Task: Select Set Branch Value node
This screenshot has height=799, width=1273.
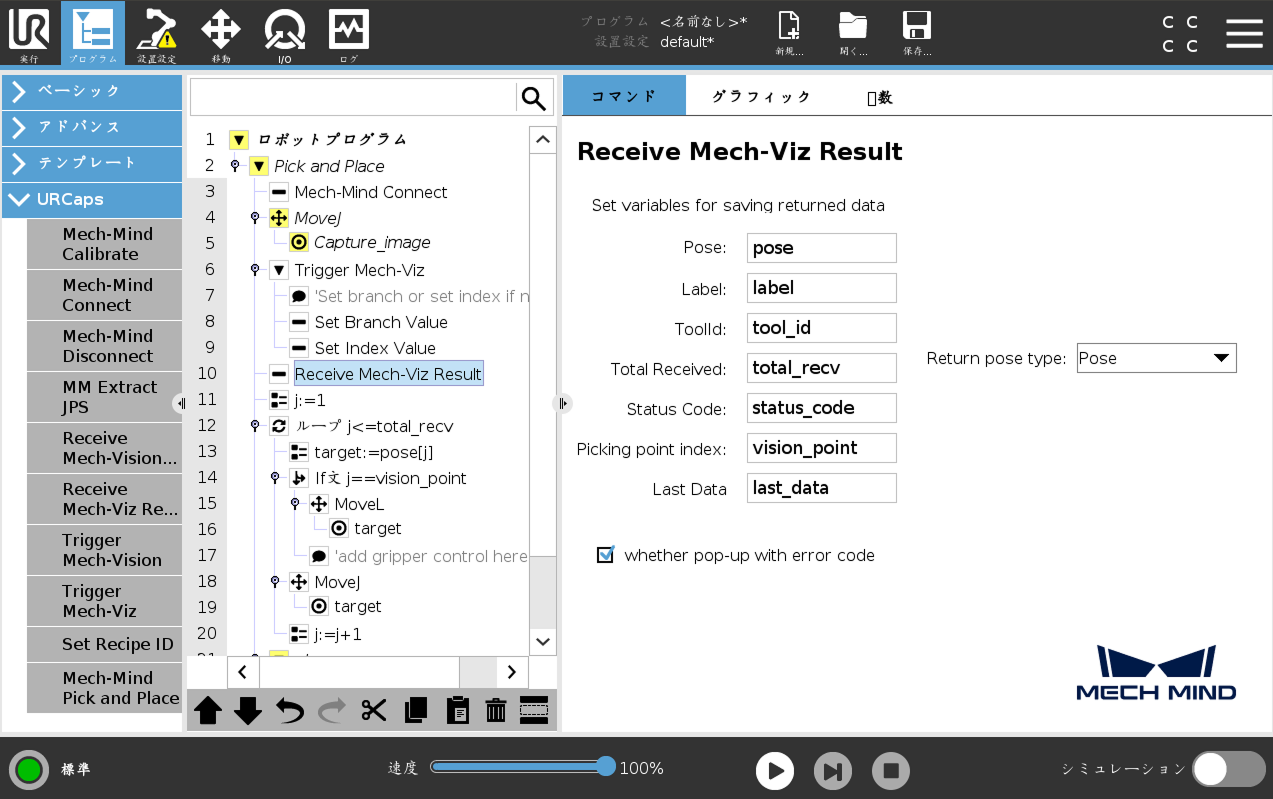Action: pyautogui.click(x=381, y=322)
